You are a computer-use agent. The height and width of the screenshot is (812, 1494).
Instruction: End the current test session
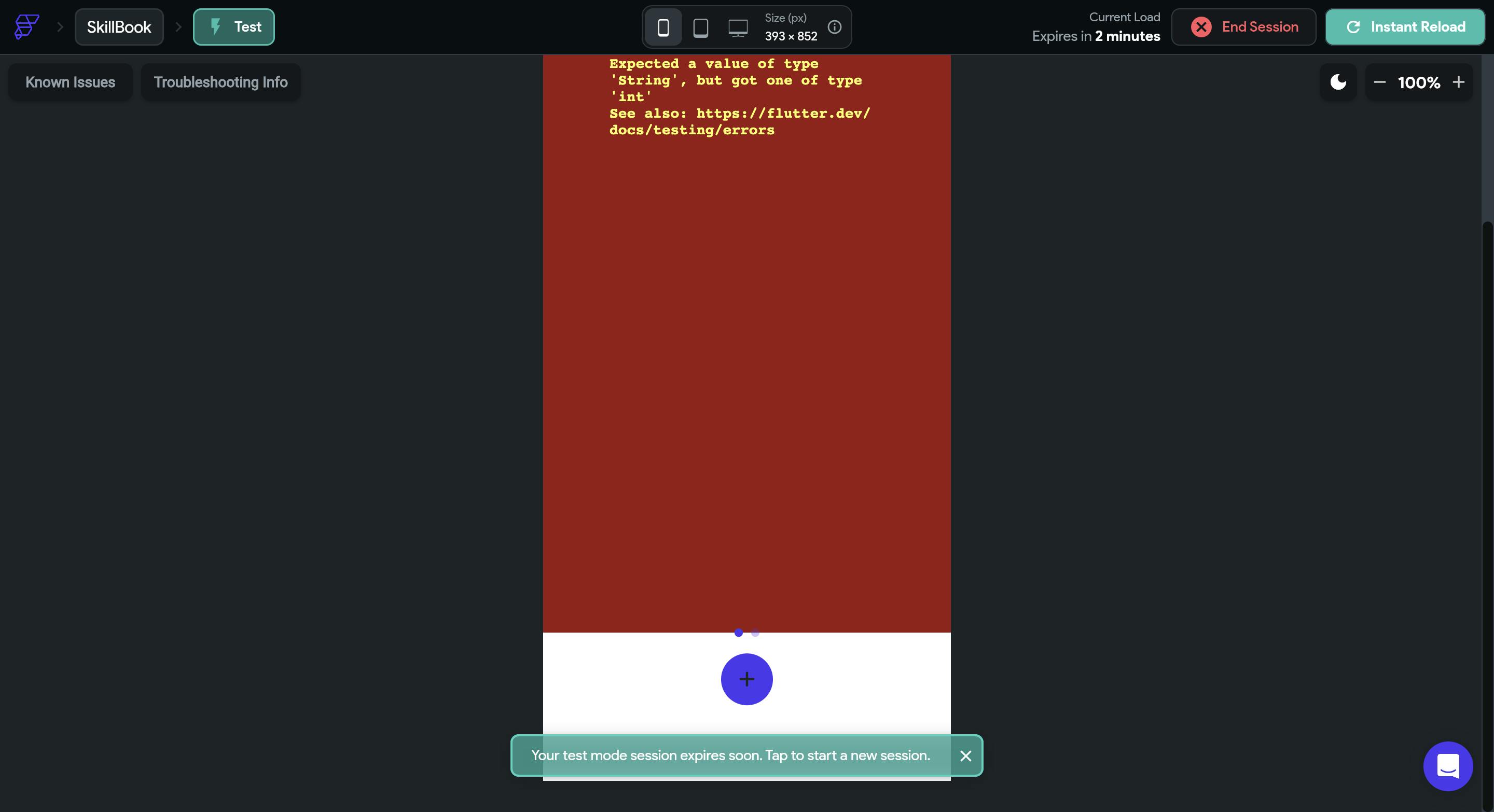1243,27
